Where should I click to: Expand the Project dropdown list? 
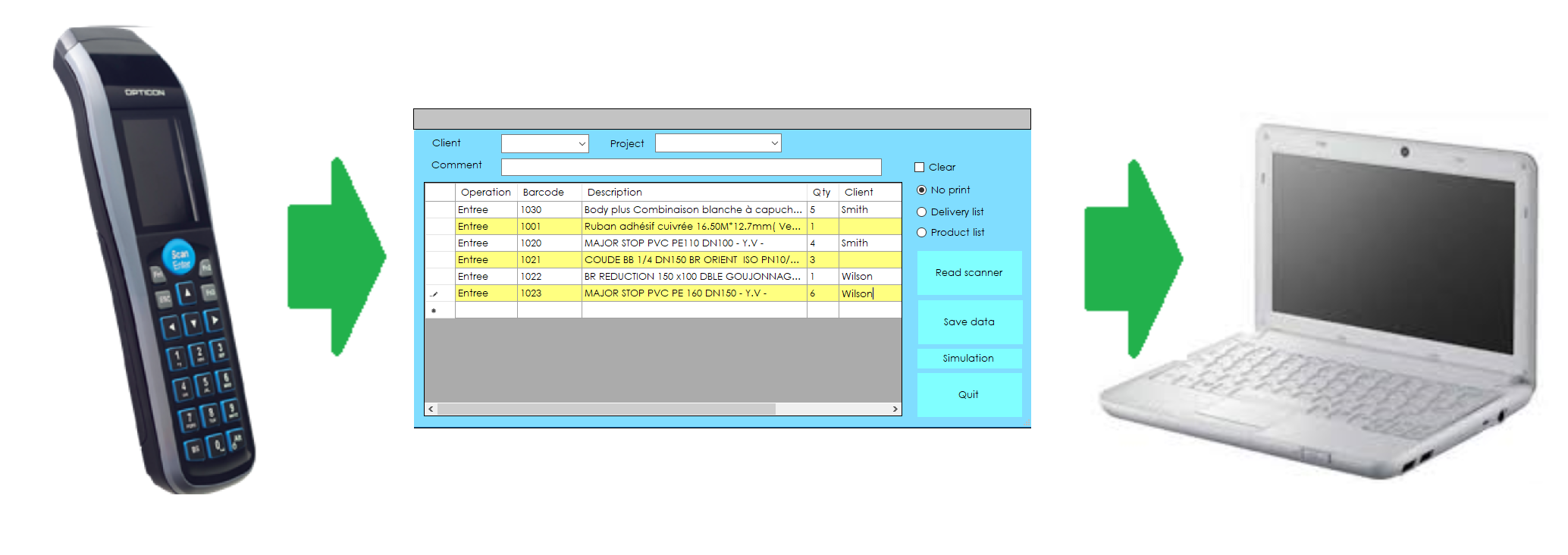pyautogui.click(x=773, y=143)
